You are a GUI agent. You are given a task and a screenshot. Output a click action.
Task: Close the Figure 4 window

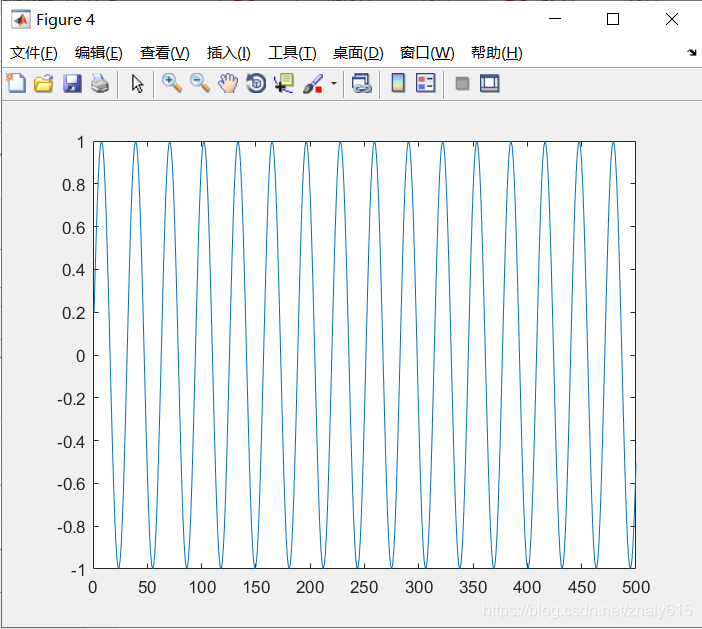672,19
